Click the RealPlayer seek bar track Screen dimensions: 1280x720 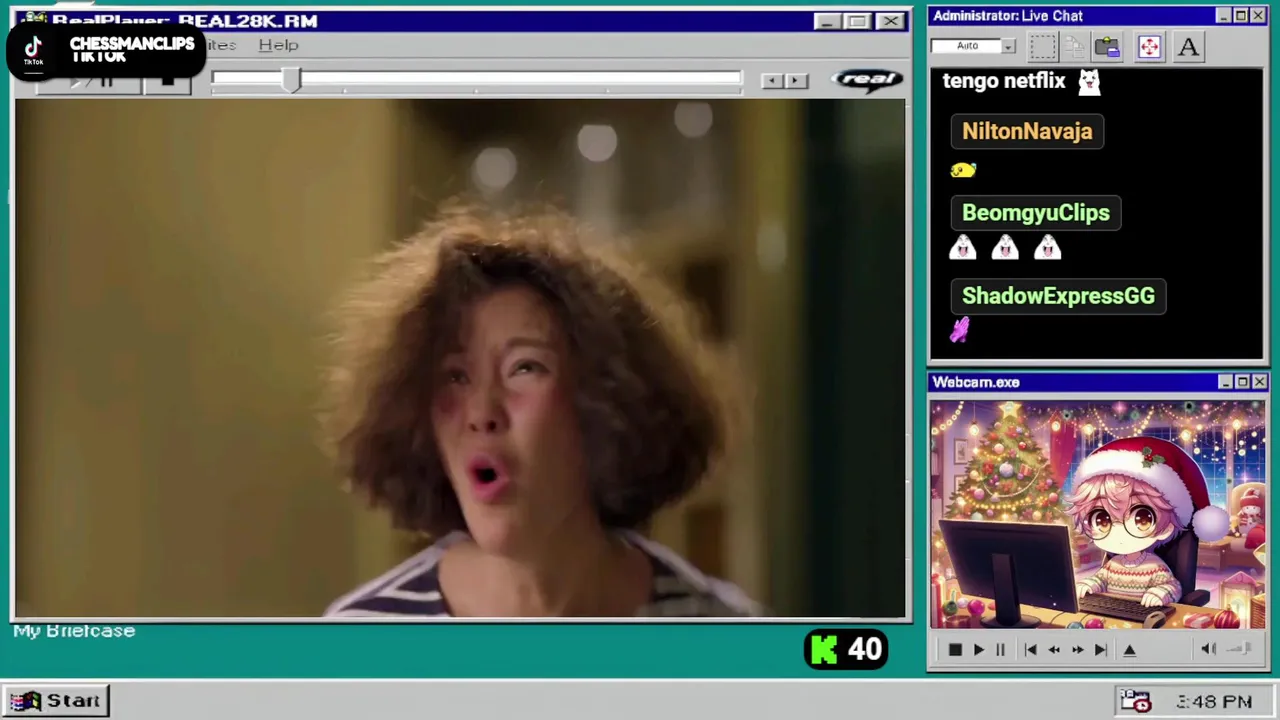tap(476, 80)
